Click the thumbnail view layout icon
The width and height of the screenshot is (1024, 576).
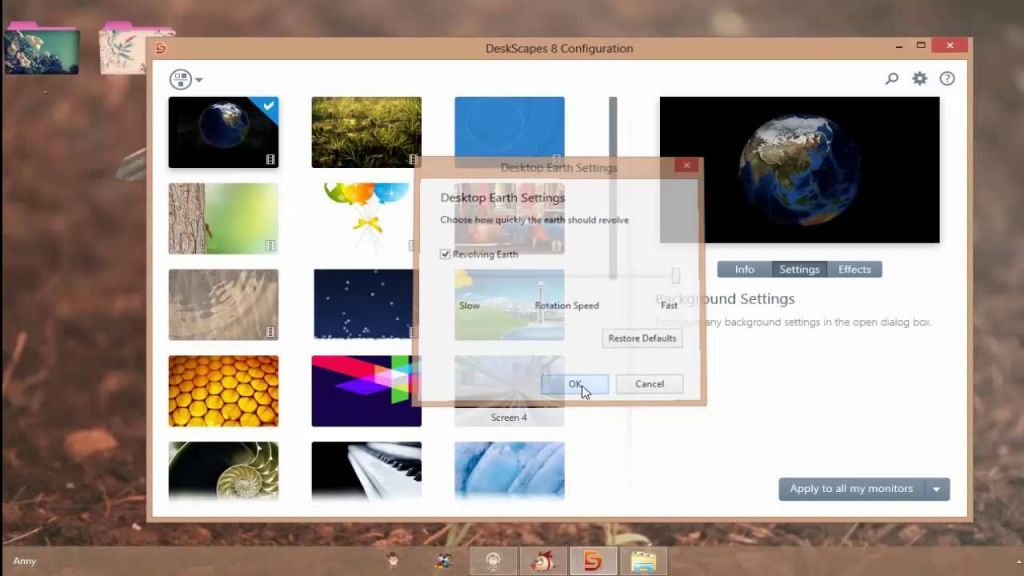[180, 78]
